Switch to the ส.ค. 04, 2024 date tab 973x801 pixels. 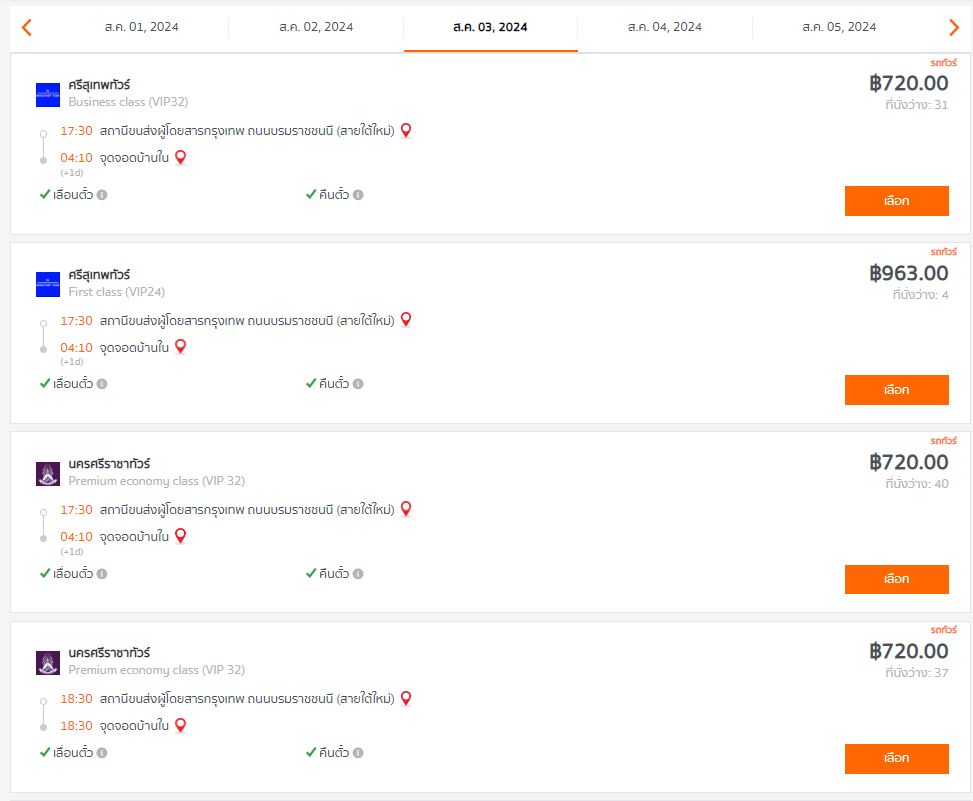point(665,27)
